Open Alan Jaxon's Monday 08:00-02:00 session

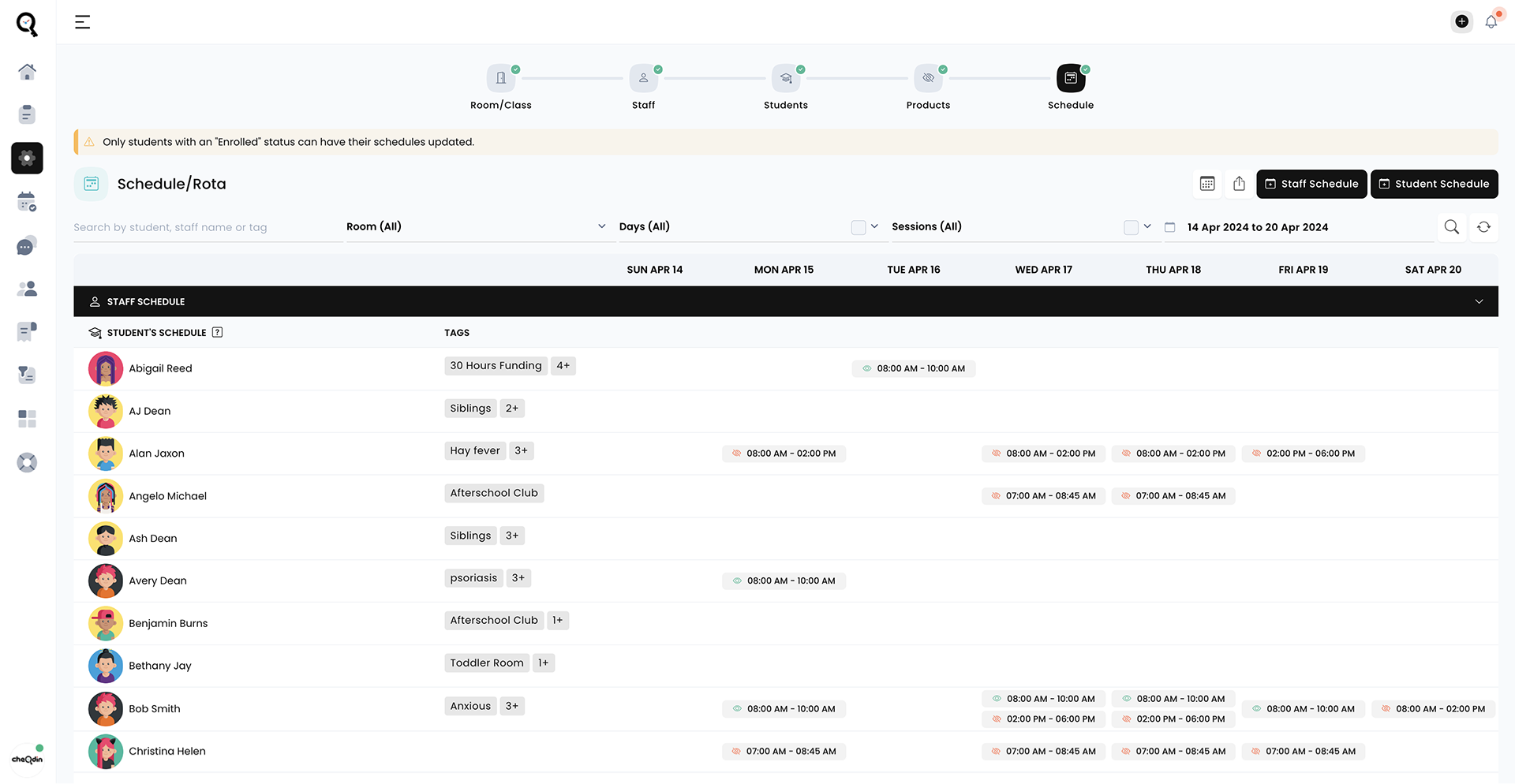point(784,454)
